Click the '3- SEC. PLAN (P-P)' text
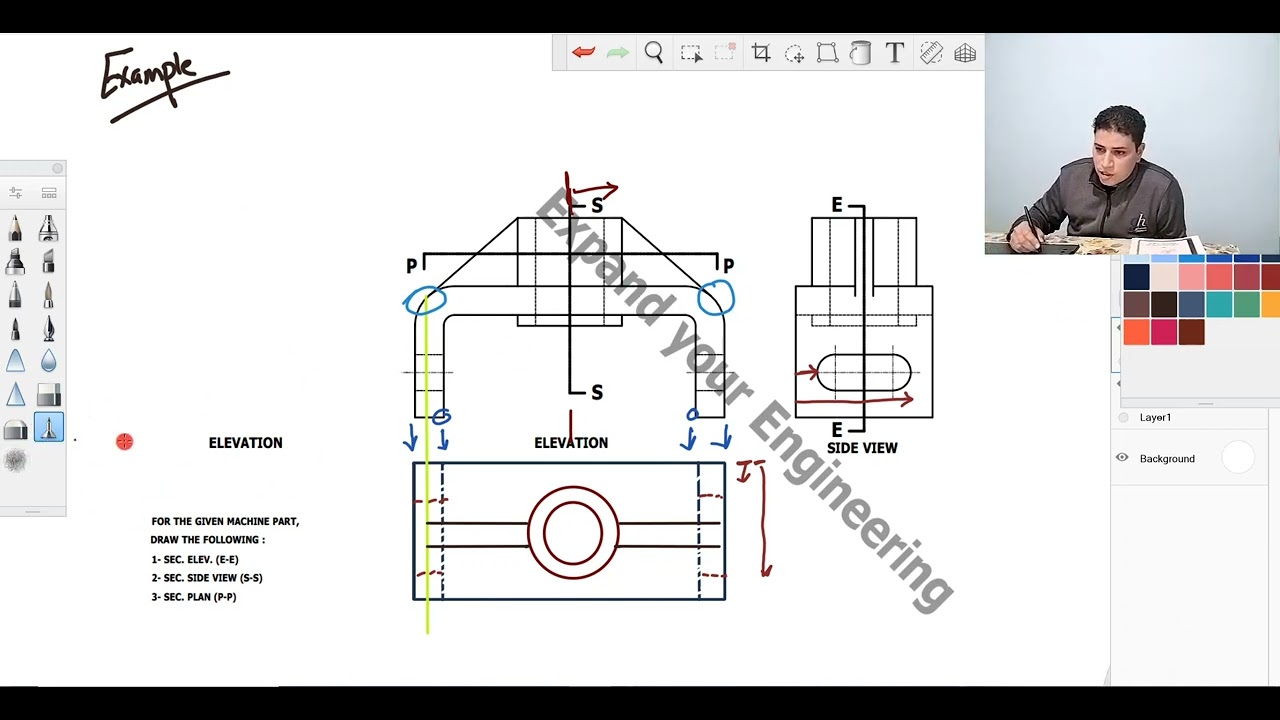Screen dimensions: 1280x720 pyautogui.click(x=194, y=597)
